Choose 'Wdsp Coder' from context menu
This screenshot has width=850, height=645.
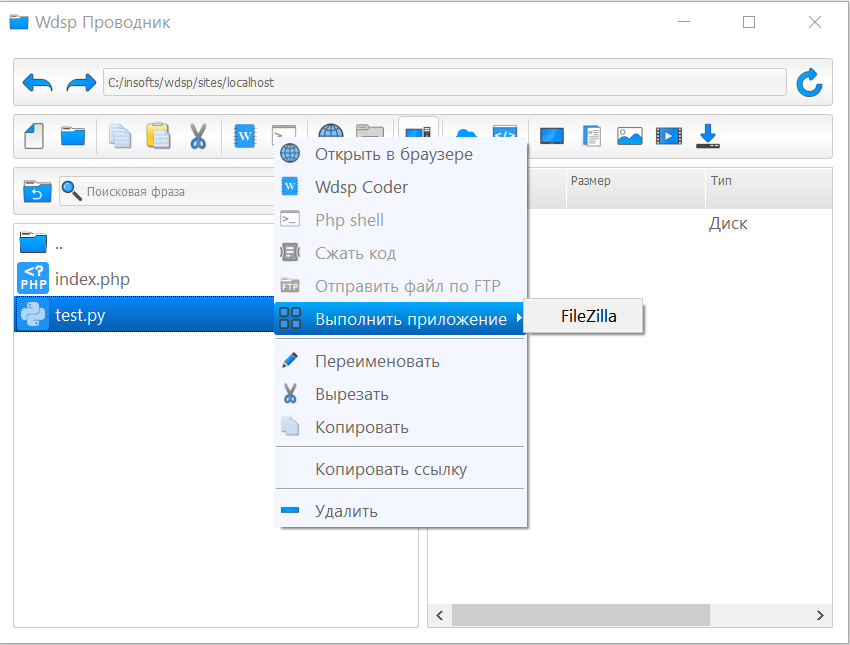coord(401,187)
